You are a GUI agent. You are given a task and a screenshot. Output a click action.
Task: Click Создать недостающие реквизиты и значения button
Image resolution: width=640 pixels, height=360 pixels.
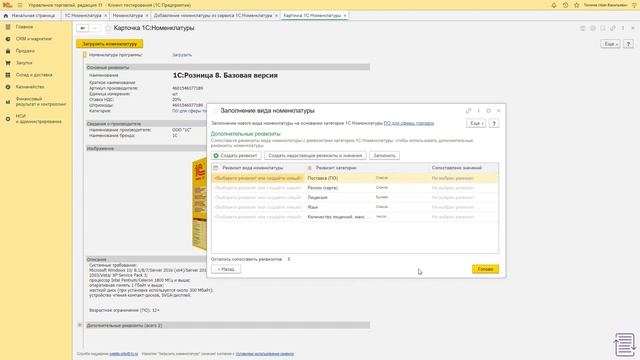[315, 156]
